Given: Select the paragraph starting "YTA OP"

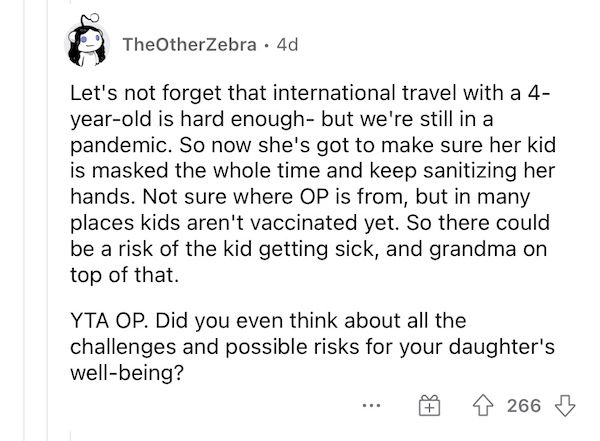Looking at the screenshot, I should tap(312, 346).
